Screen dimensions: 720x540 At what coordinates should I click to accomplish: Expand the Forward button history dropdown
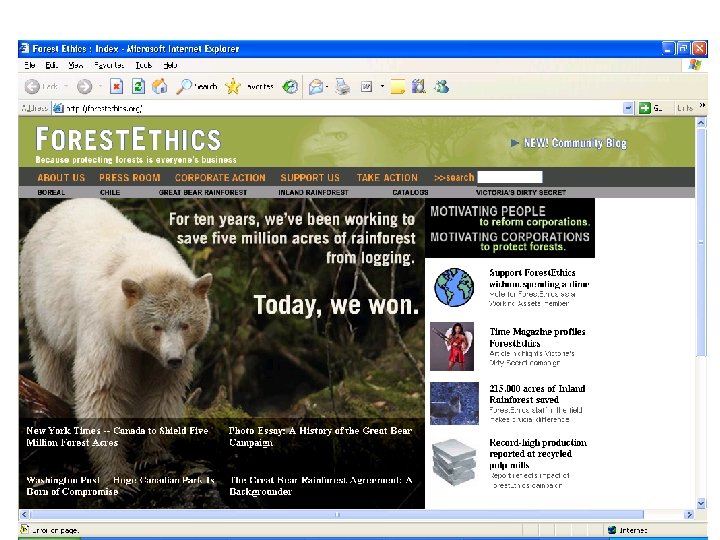click(100, 86)
